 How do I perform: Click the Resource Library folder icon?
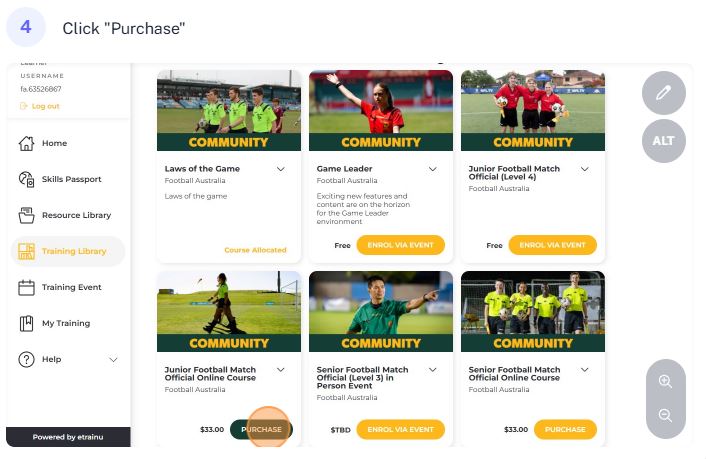[x=26, y=215]
